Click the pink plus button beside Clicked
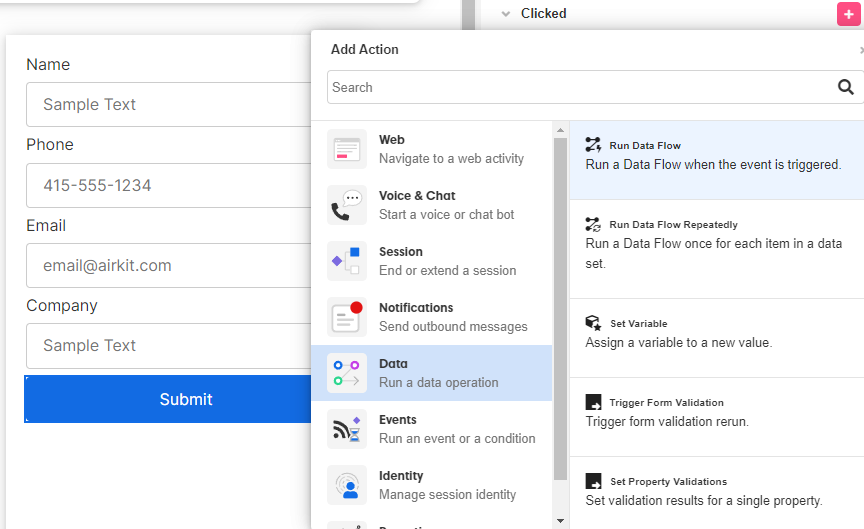 pyautogui.click(x=849, y=14)
